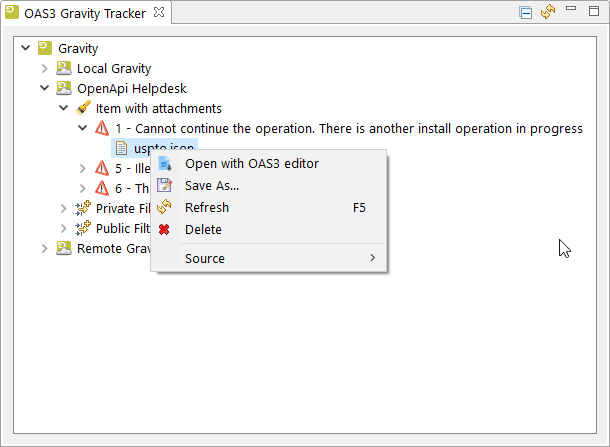Viewport: 610px width, 447px height.
Task: Click the Local Gravity server icon
Action: pyautogui.click(x=64, y=68)
